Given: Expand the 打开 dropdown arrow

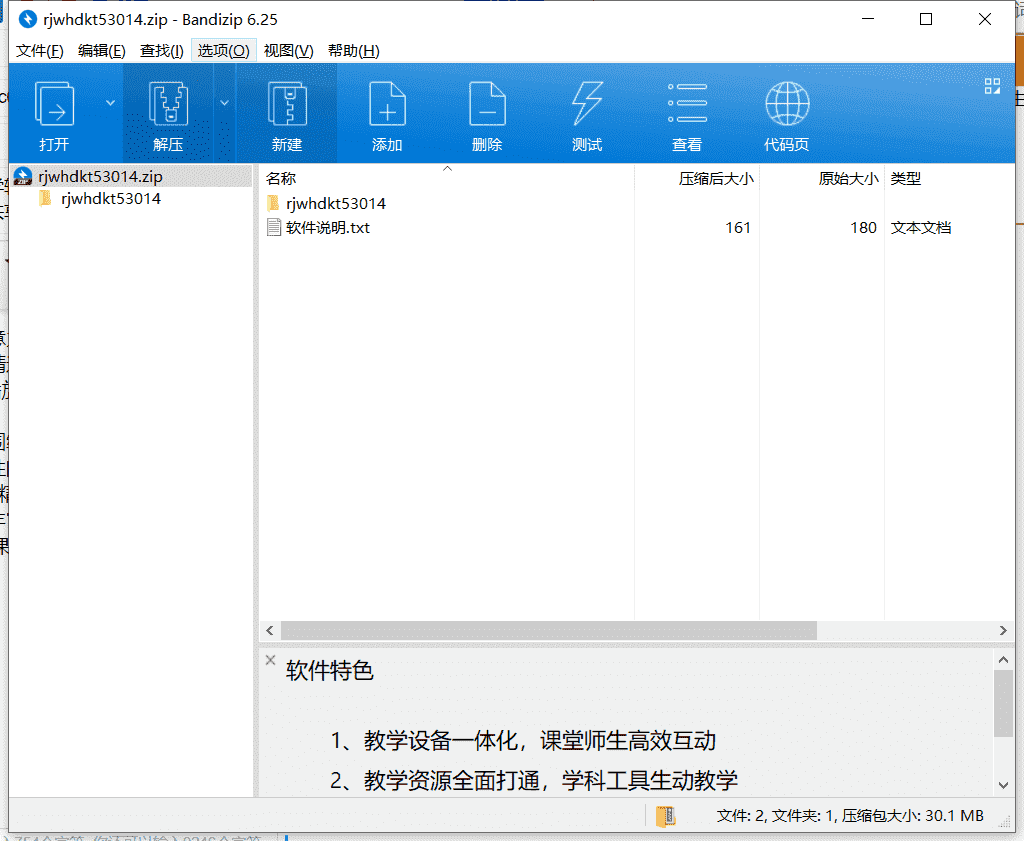Looking at the screenshot, I should tap(110, 103).
